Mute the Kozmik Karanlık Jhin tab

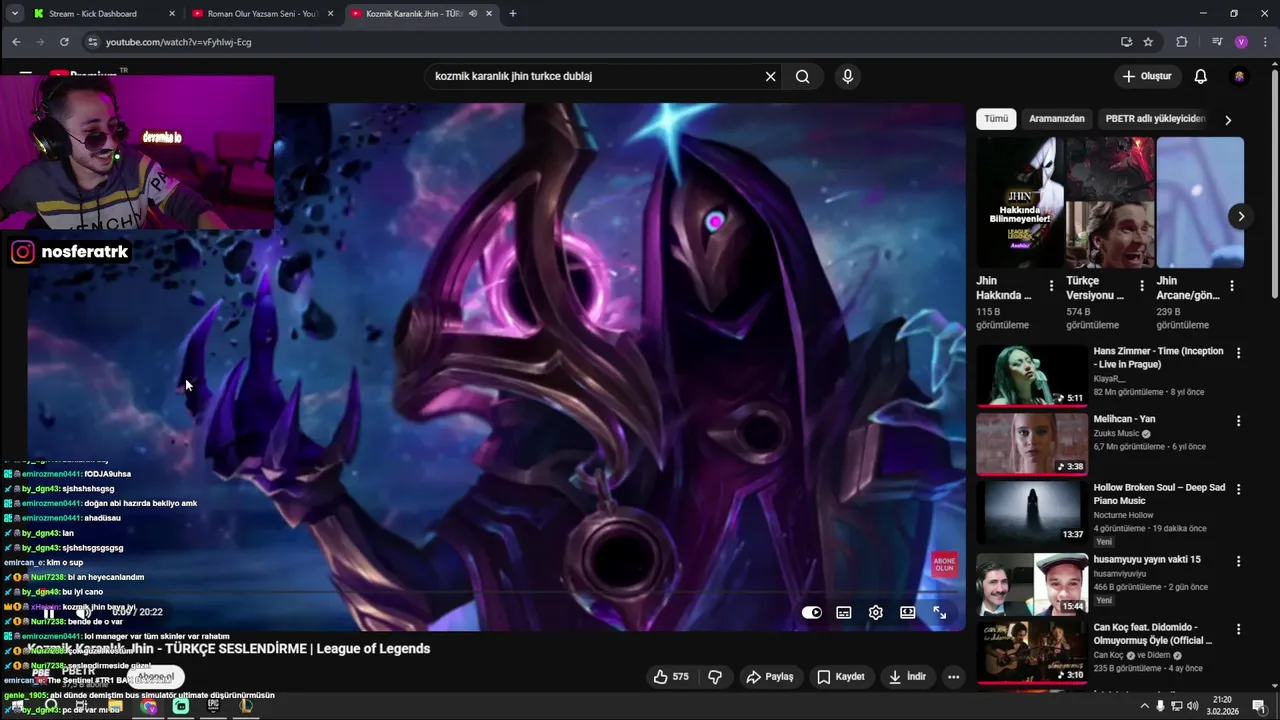click(x=473, y=14)
